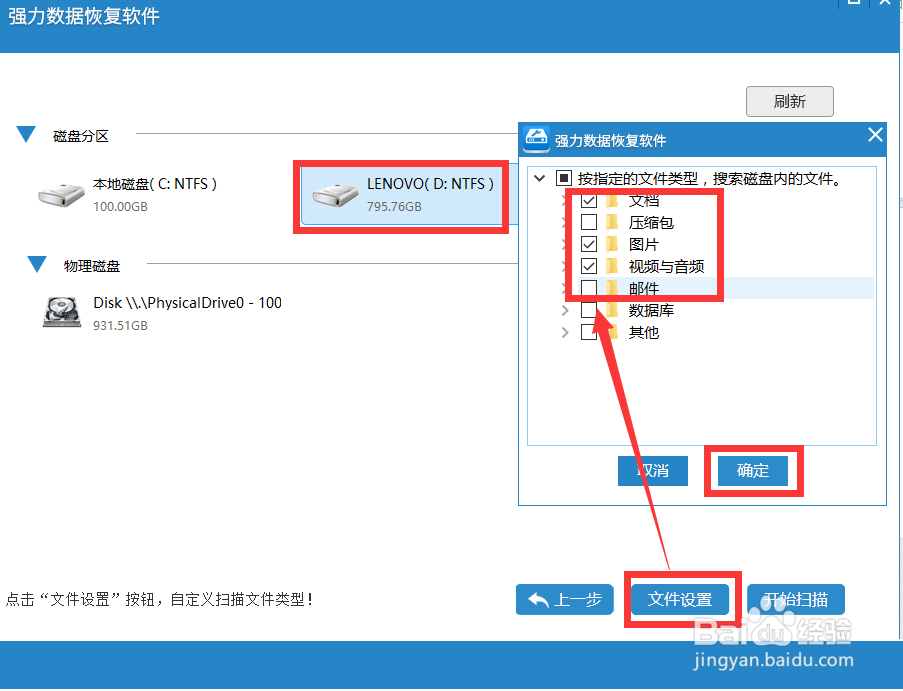Click the 确定 confirm button
903x691 pixels.
753,471
